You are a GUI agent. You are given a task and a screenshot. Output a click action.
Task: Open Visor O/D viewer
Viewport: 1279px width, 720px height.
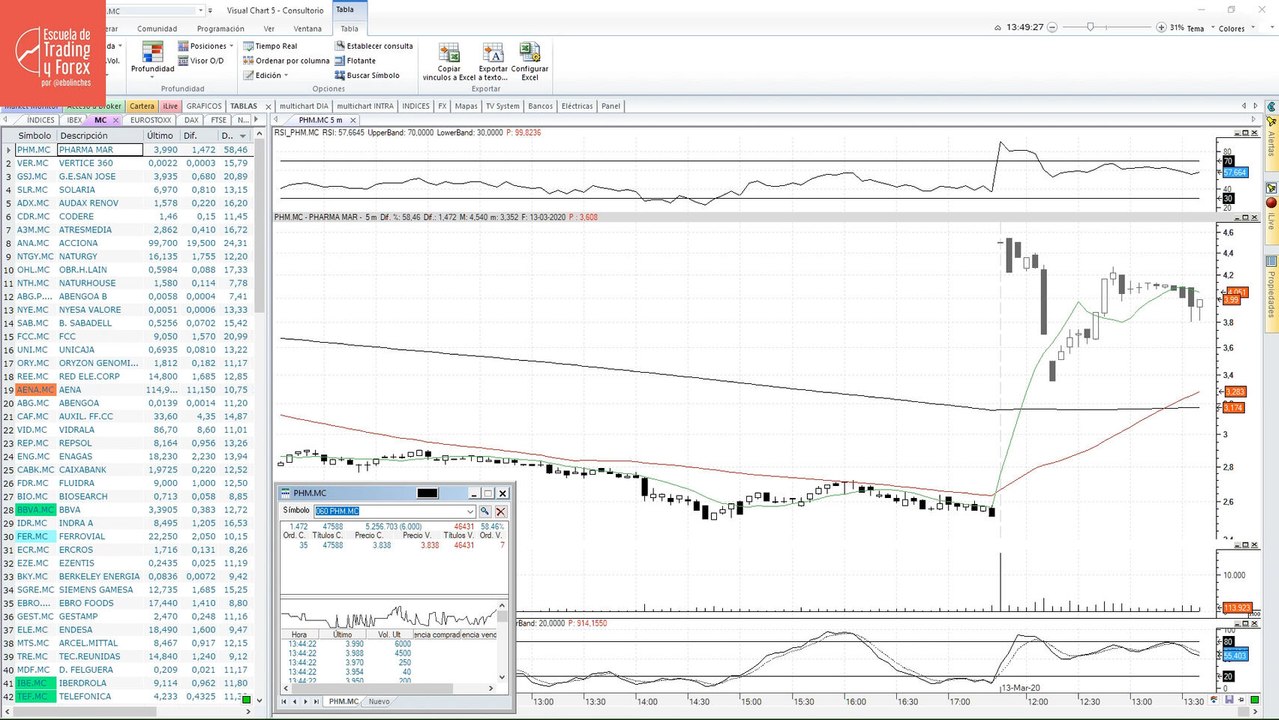click(200, 61)
